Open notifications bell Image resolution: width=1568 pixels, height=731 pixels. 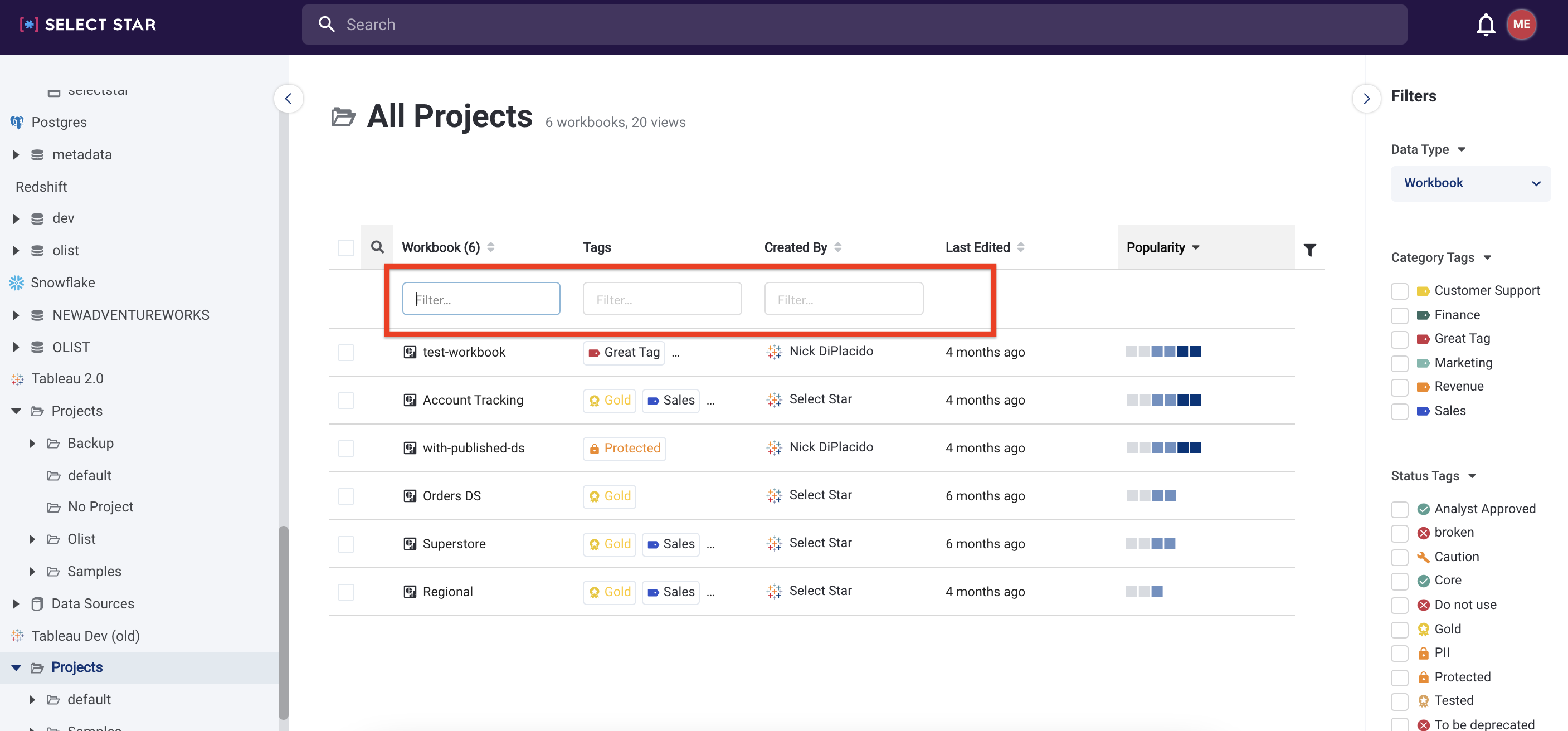coord(1485,25)
